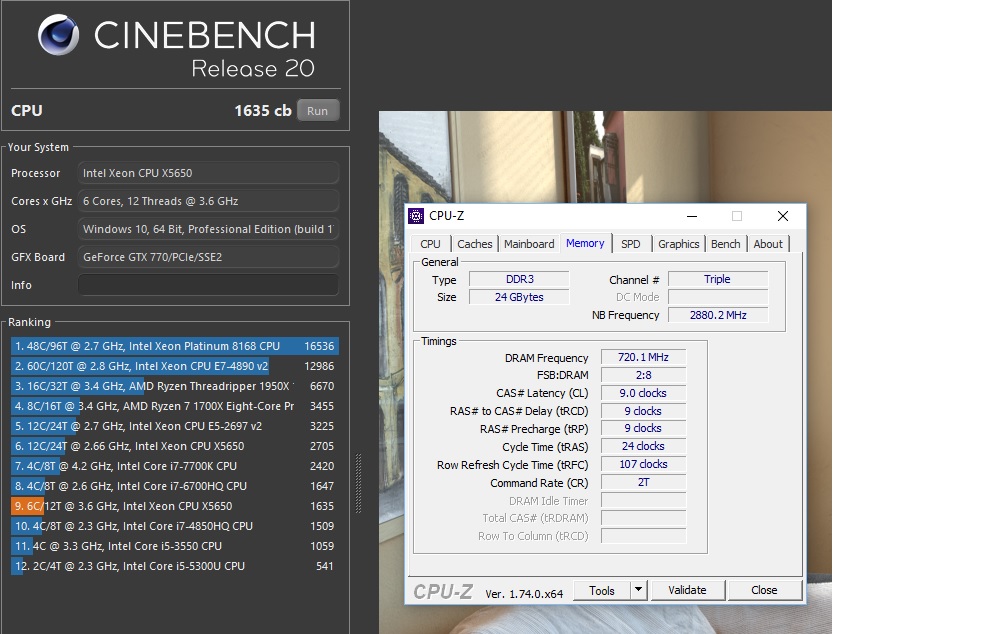Select ranking row Core i7-7700K CPU
Image resolution: width=1008 pixels, height=634 pixels.
[175, 466]
